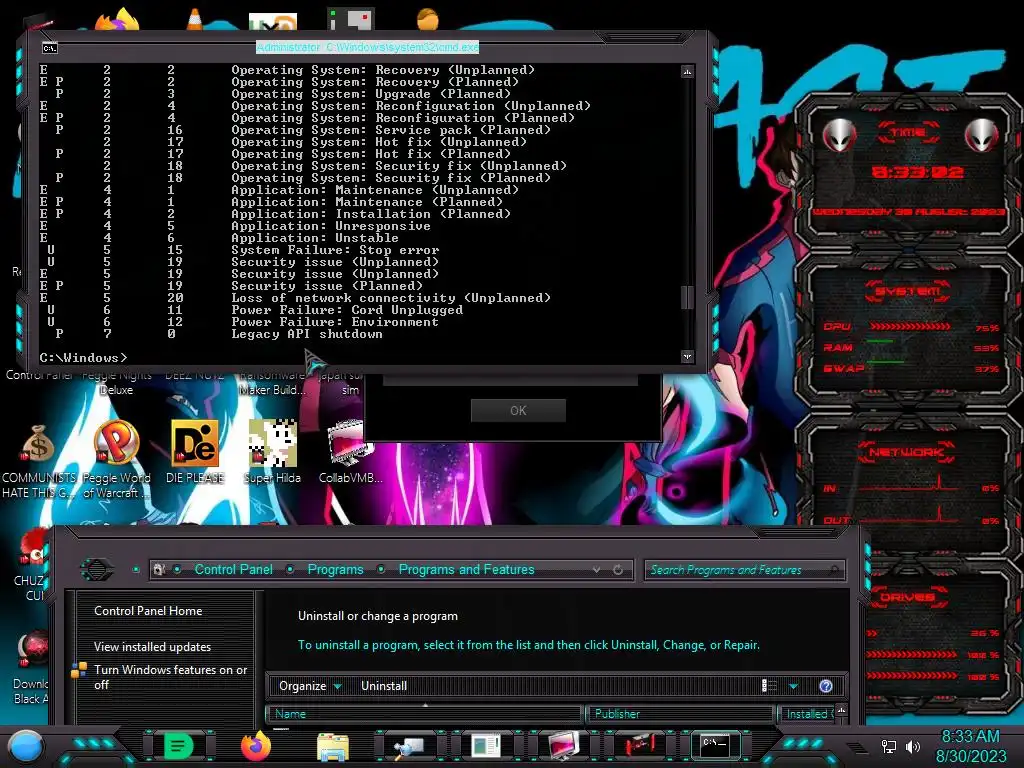
Task: Click the 'Uninstall or change a program' heading
Action: coord(377,616)
